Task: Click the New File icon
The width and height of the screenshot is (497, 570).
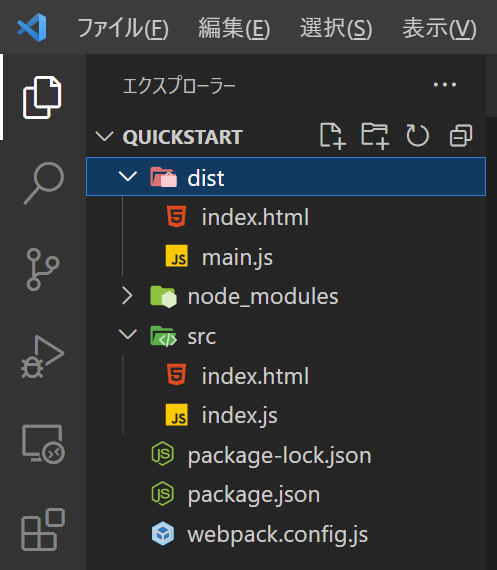Action: point(332,136)
